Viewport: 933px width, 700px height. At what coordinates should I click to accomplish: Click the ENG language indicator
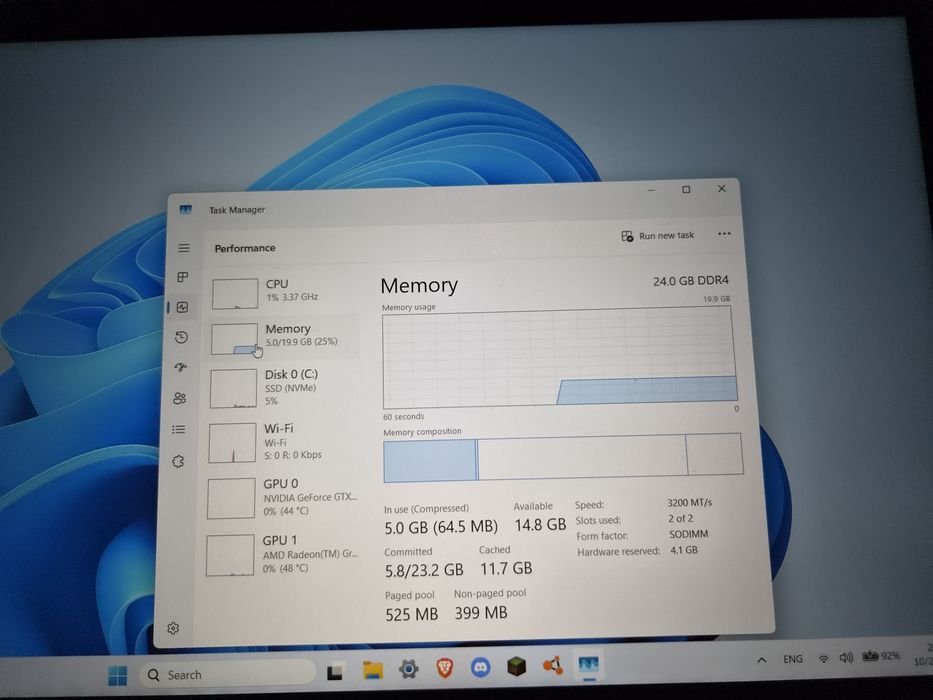pos(793,659)
